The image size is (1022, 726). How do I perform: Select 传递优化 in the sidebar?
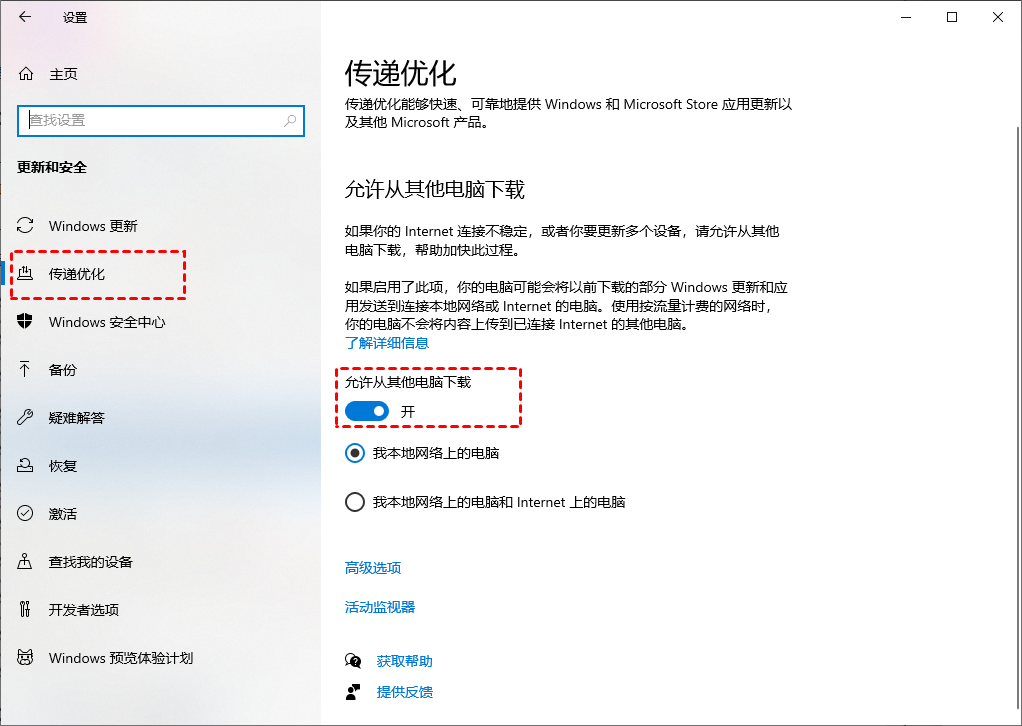76,274
